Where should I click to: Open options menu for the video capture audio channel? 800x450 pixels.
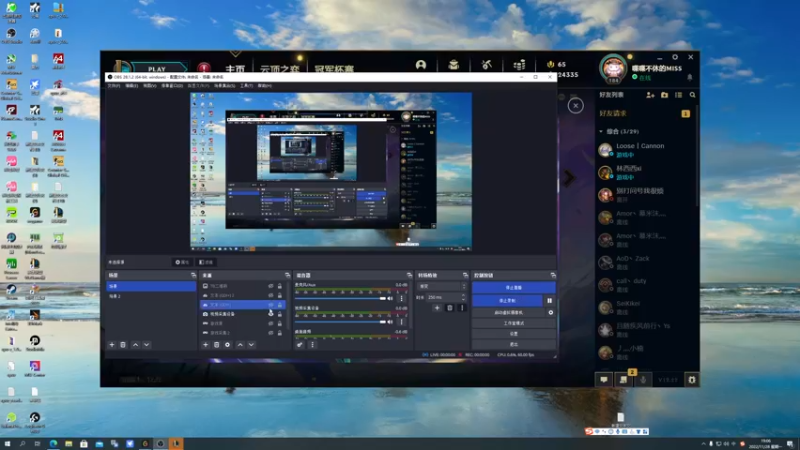coord(402,322)
